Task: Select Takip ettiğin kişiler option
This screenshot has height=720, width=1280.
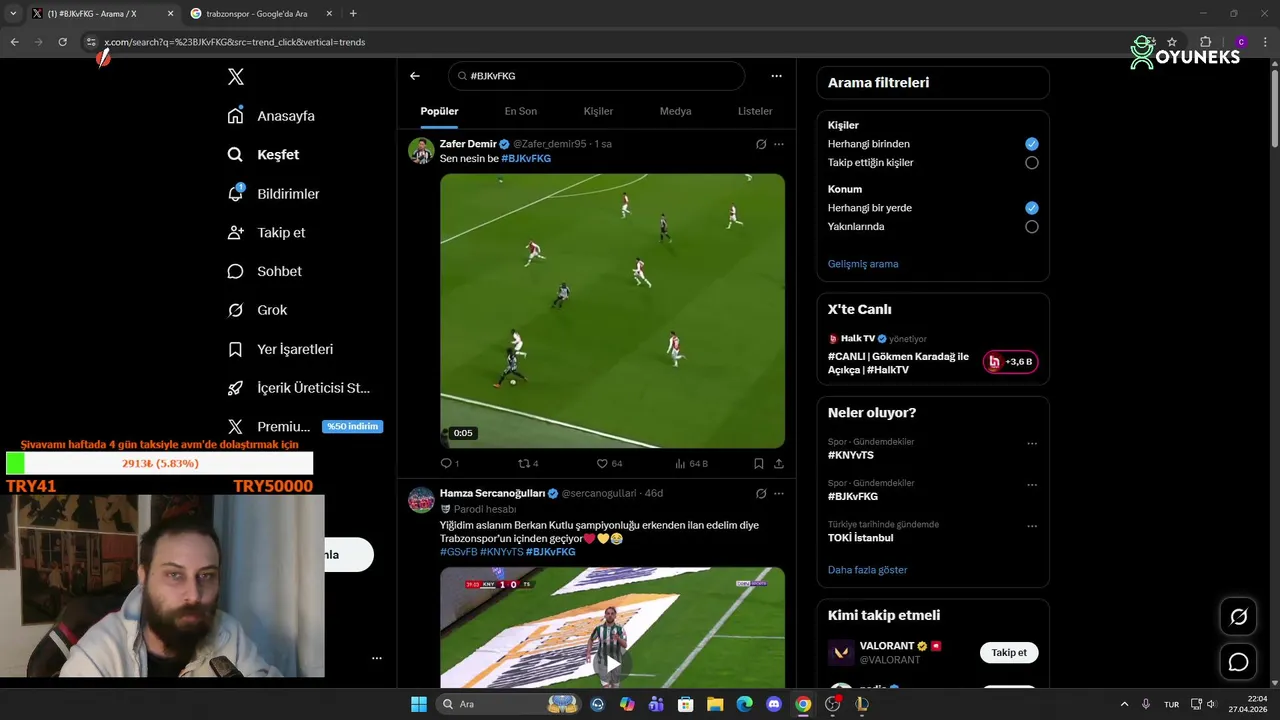Action: point(1032,163)
